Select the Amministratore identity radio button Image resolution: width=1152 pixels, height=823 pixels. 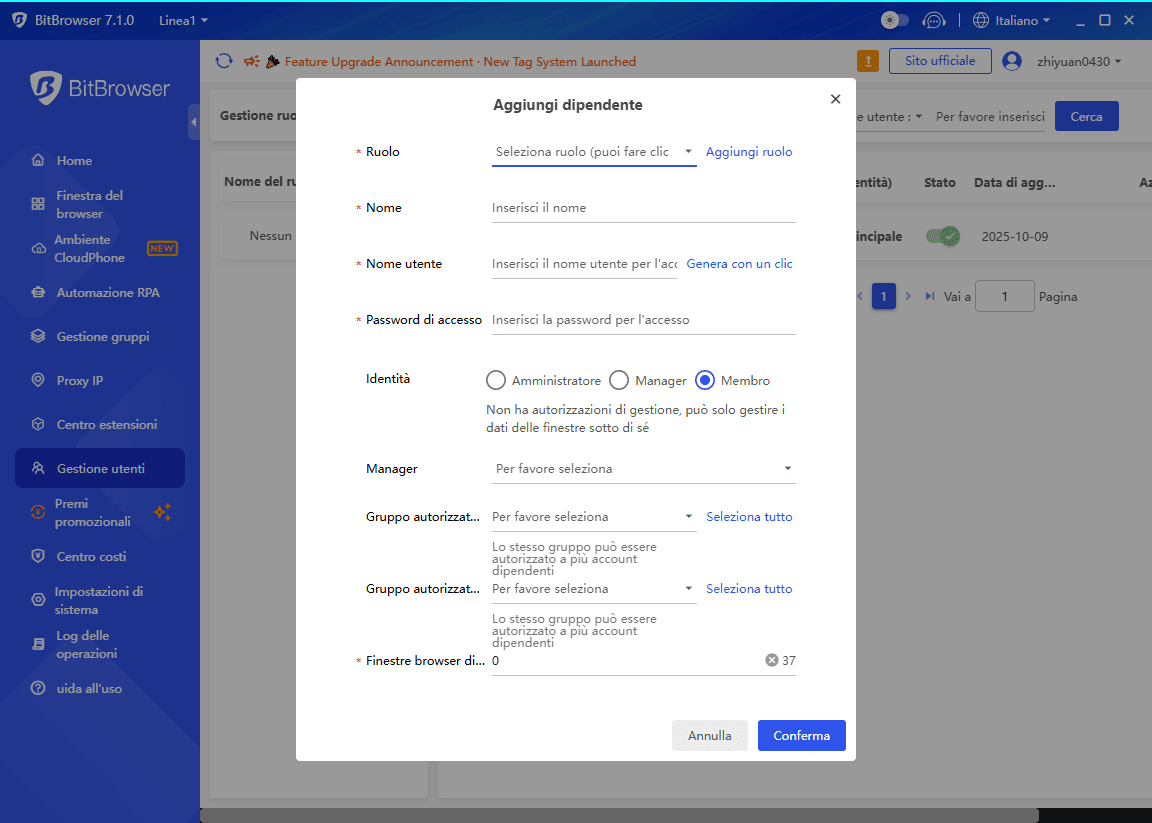click(496, 380)
